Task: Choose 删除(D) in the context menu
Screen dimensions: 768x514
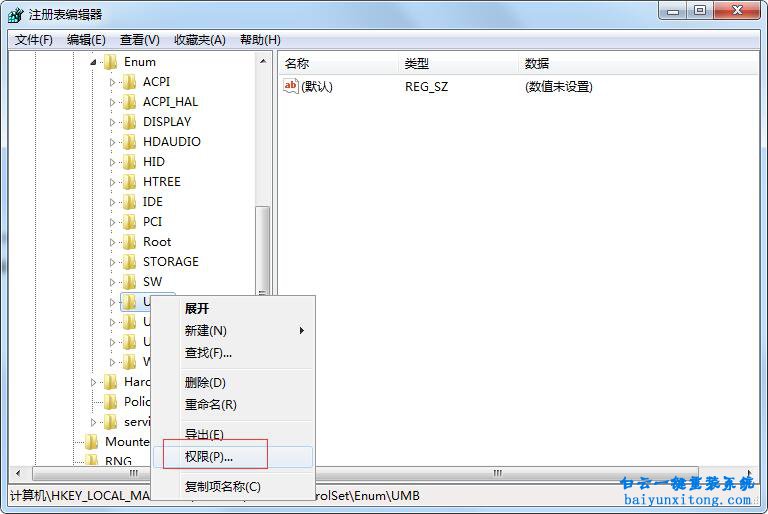Action: [x=233, y=383]
